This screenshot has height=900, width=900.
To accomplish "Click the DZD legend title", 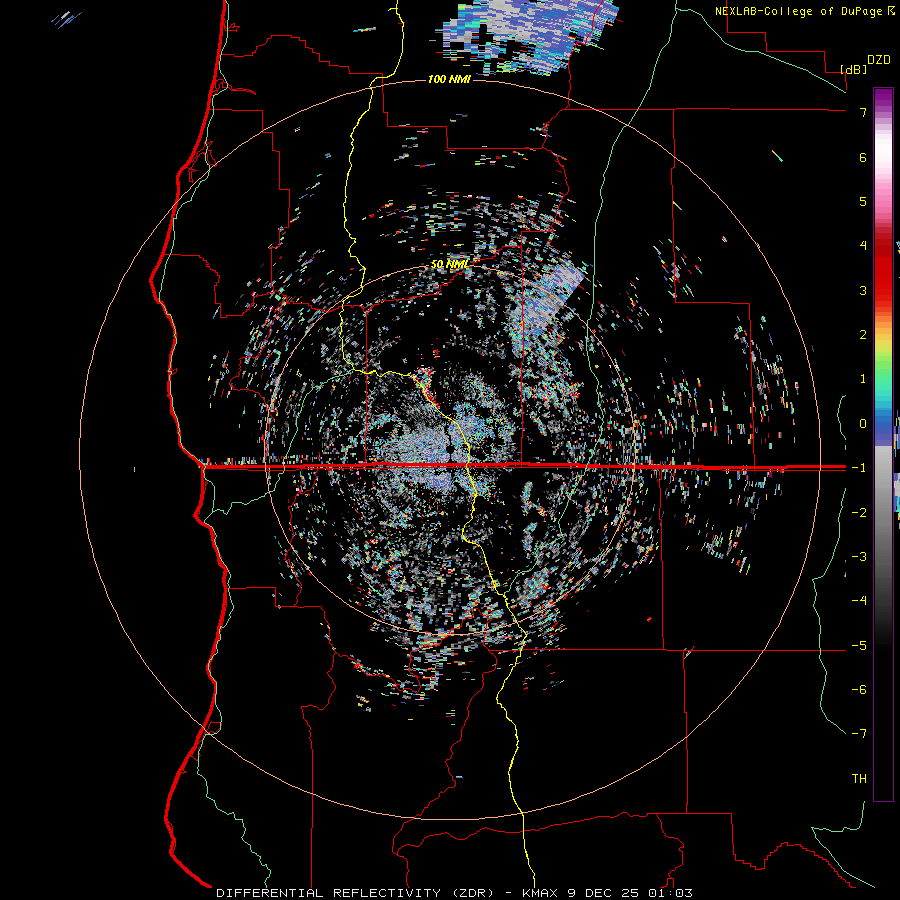I will [x=879, y=60].
